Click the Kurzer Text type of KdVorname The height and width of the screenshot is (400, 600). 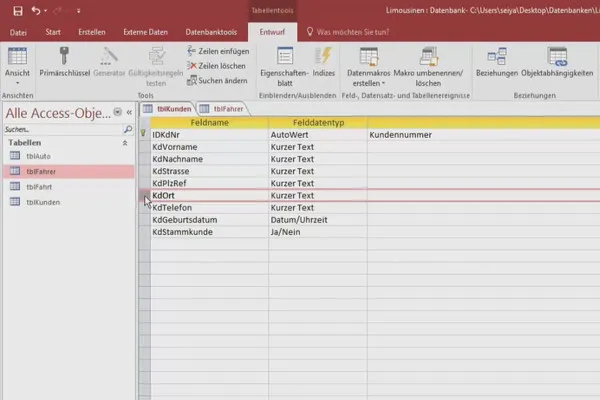point(318,147)
